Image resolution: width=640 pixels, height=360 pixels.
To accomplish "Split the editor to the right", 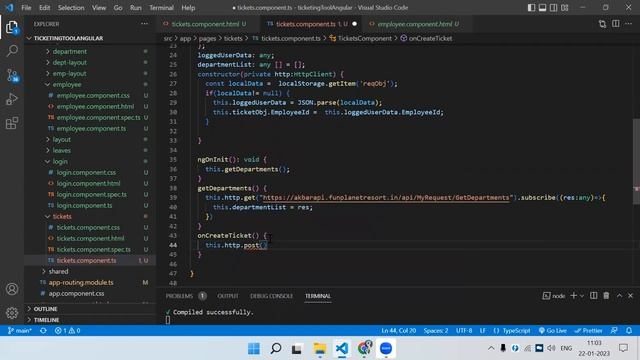I will (616, 24).
